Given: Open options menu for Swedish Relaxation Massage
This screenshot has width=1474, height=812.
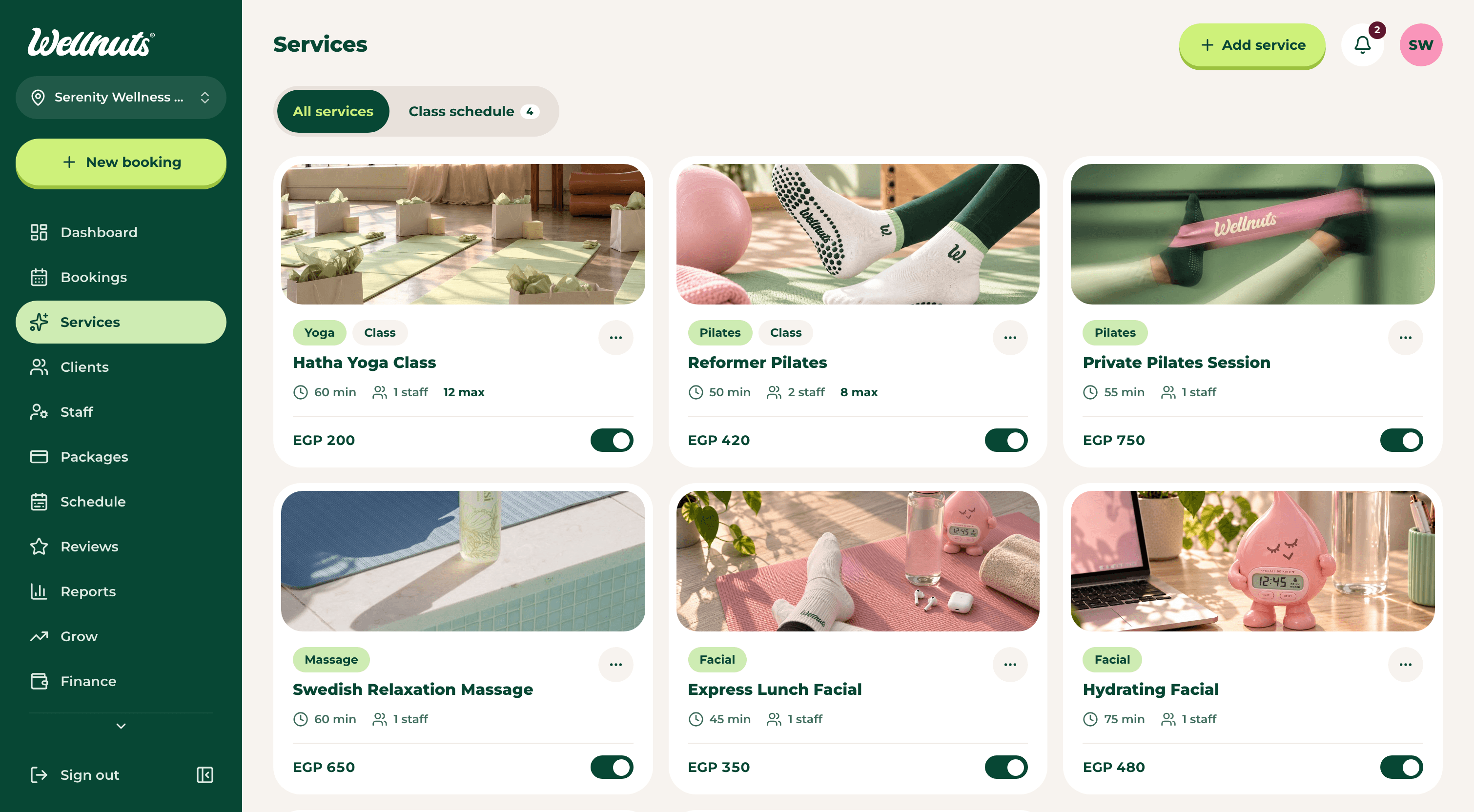Looking at the screenshot, I should [x=615, y=664].
